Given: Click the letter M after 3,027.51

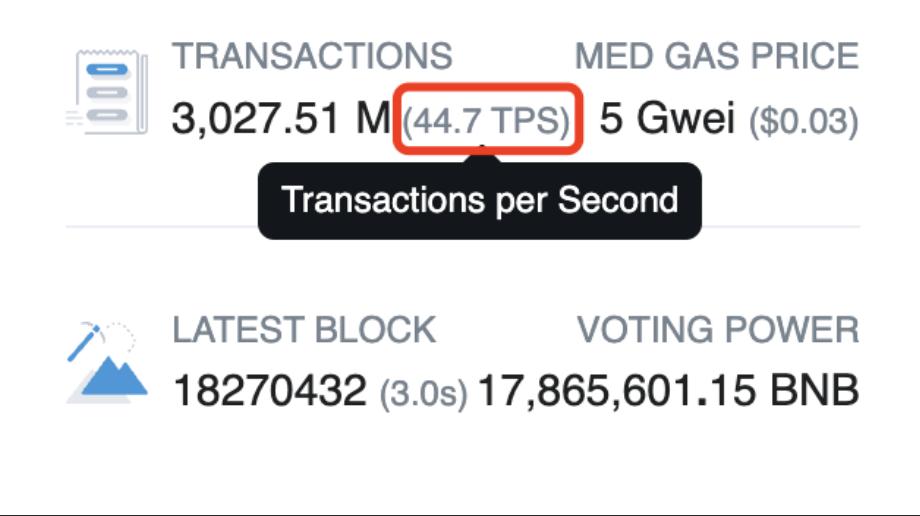Looking at the screenshot, I should (x=372, y=120).
